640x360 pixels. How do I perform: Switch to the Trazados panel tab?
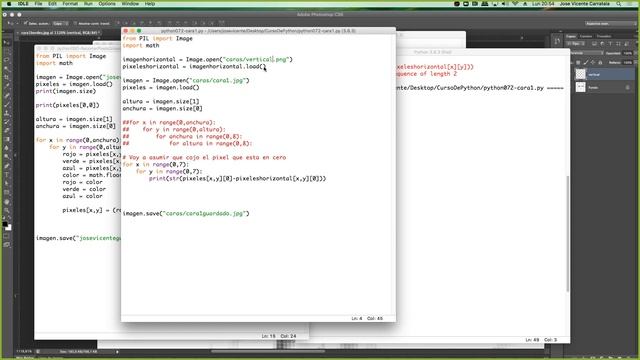[x=604, y=36]
